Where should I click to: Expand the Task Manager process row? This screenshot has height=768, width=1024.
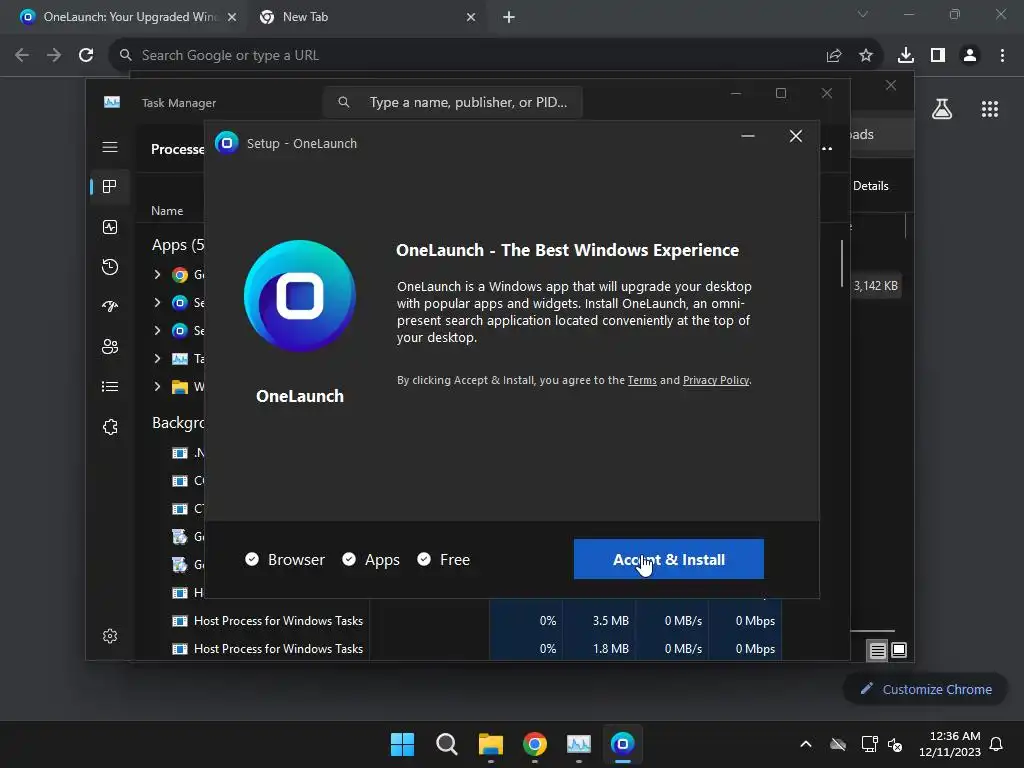click(x=157, y=359)
